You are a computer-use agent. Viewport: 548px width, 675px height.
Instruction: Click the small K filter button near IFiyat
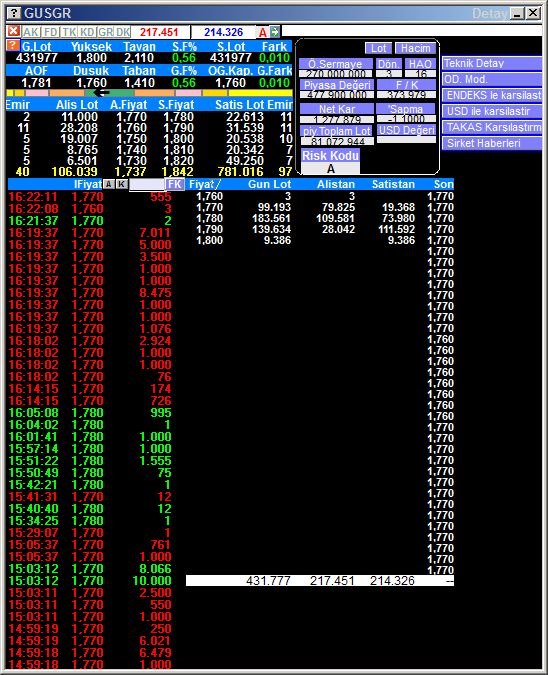click(122, 184)
